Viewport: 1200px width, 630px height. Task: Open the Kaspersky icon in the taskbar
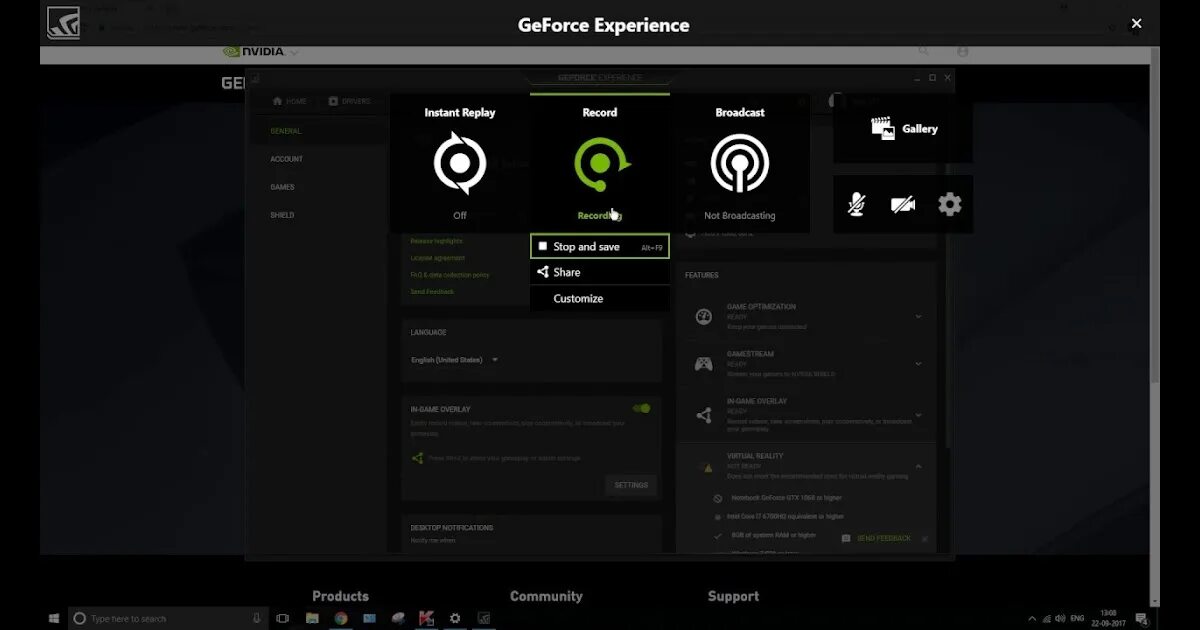click(427, 619)
